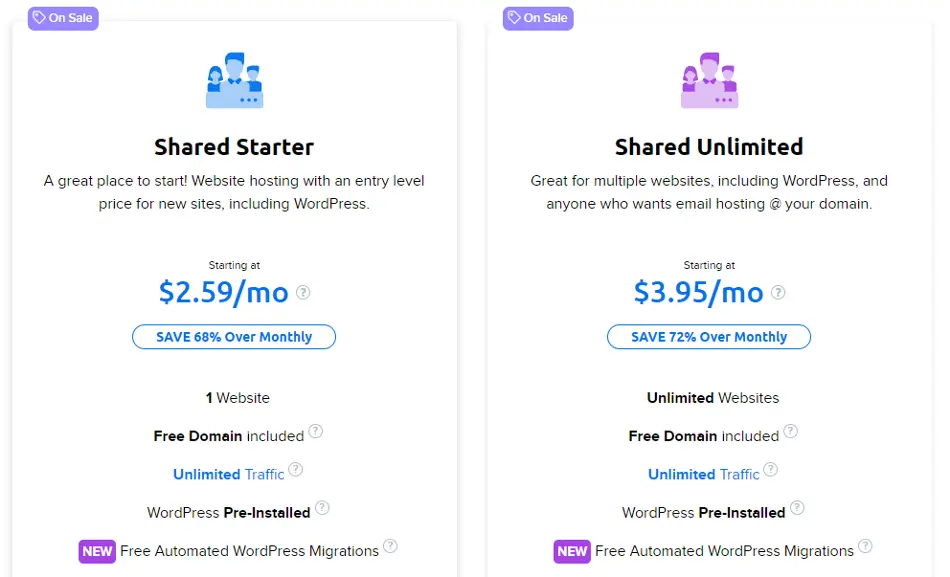The width and height of the screenshot is (950, 577).
Task: Click the Shared Unlimited price help icon
Action: point(778,293)
